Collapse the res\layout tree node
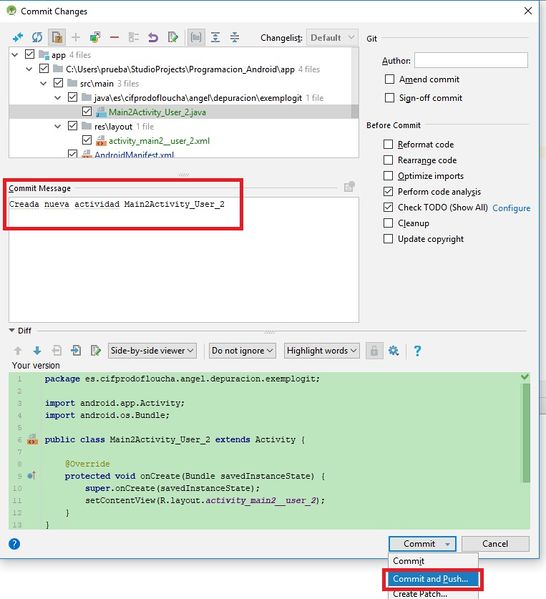 pos(58,126)
